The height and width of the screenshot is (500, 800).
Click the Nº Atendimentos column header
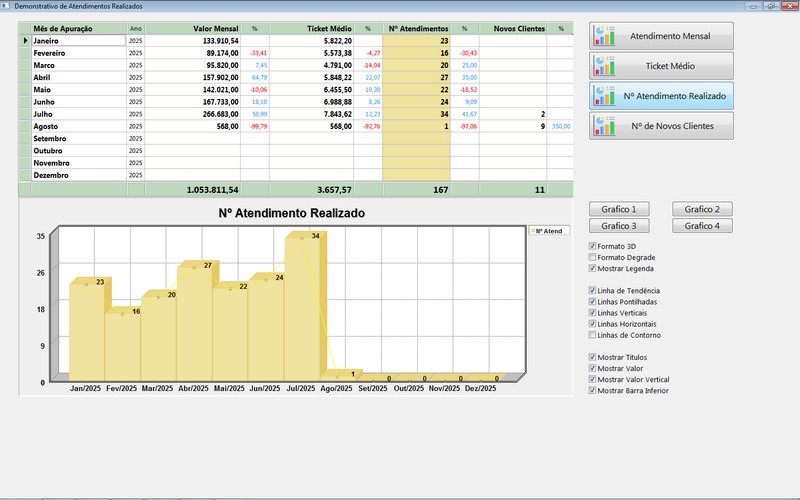[417, 29]
